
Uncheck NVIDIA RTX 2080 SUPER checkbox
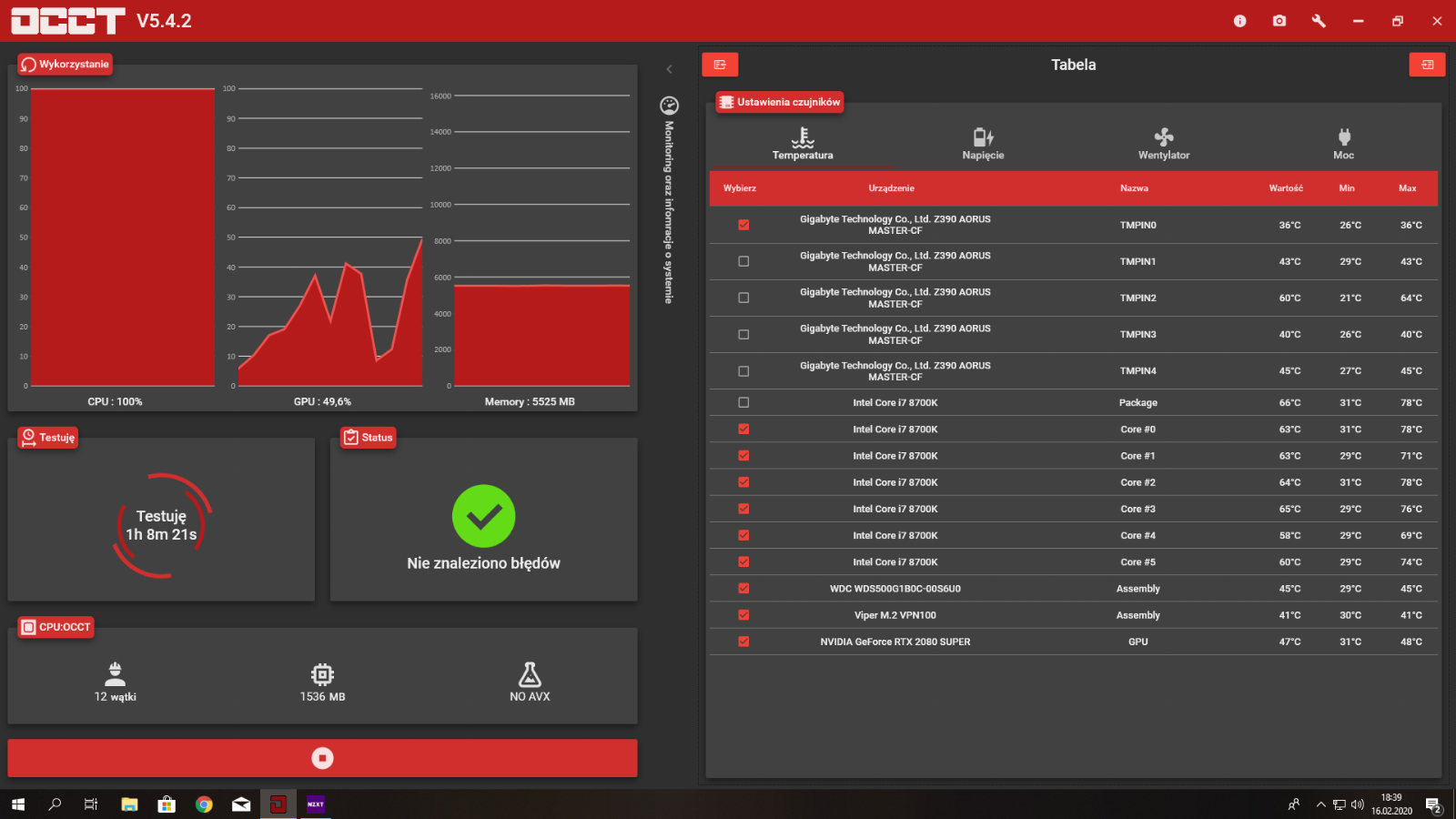[x=743, y=642]
